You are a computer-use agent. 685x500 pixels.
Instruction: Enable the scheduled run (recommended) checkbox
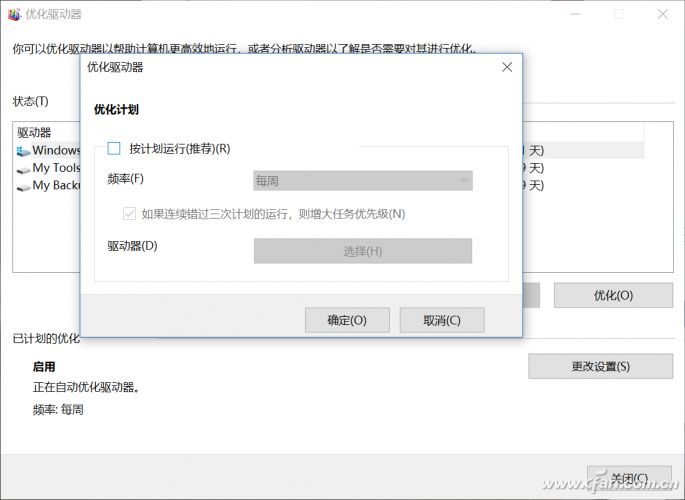coord(114,148)
